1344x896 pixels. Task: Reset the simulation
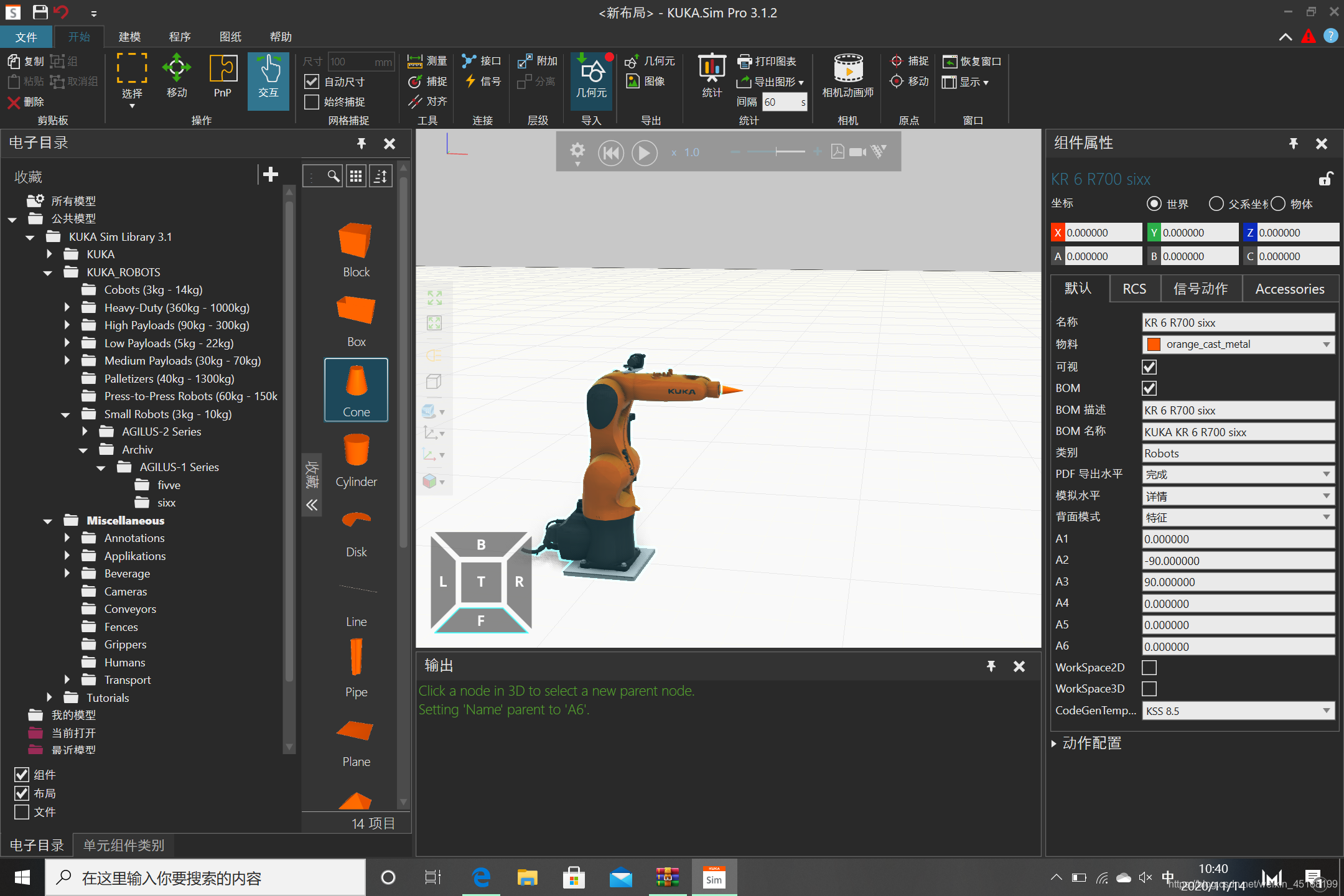click(611, 152)
